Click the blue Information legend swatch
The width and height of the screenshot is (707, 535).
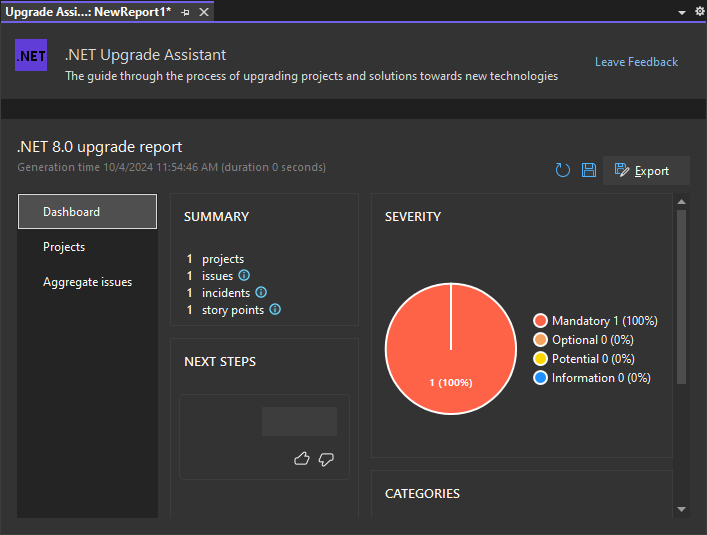[541, 378]
